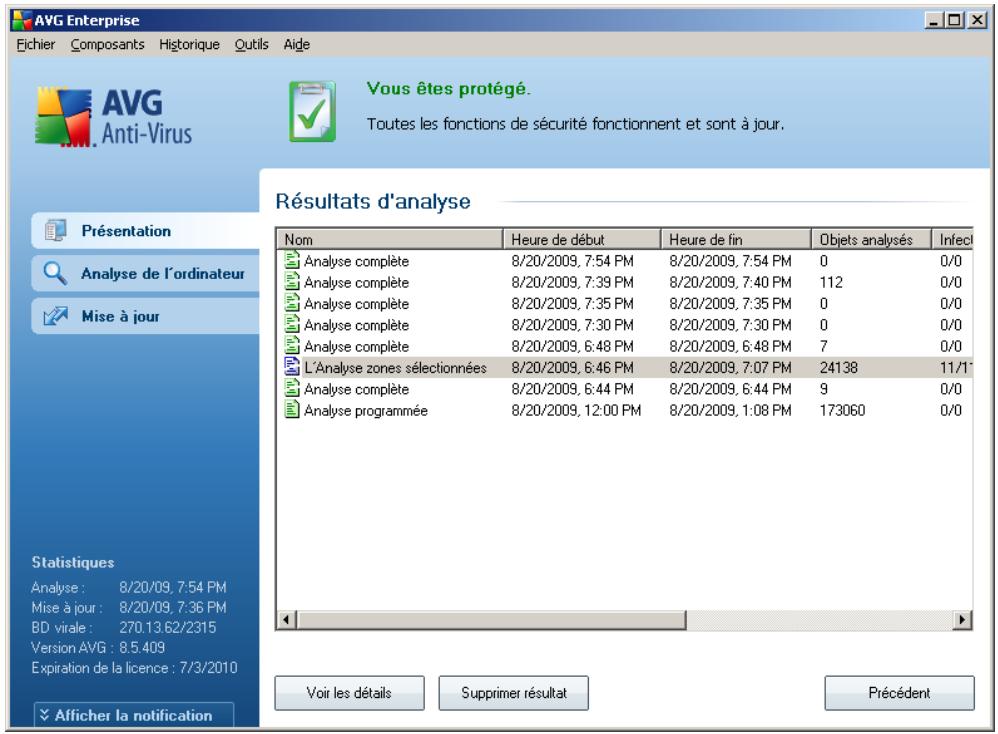Click horizontal scrollbar right arrow
The width and height of the screenshot is (998, 734).
pyautogui.click(x=962, y=619)
